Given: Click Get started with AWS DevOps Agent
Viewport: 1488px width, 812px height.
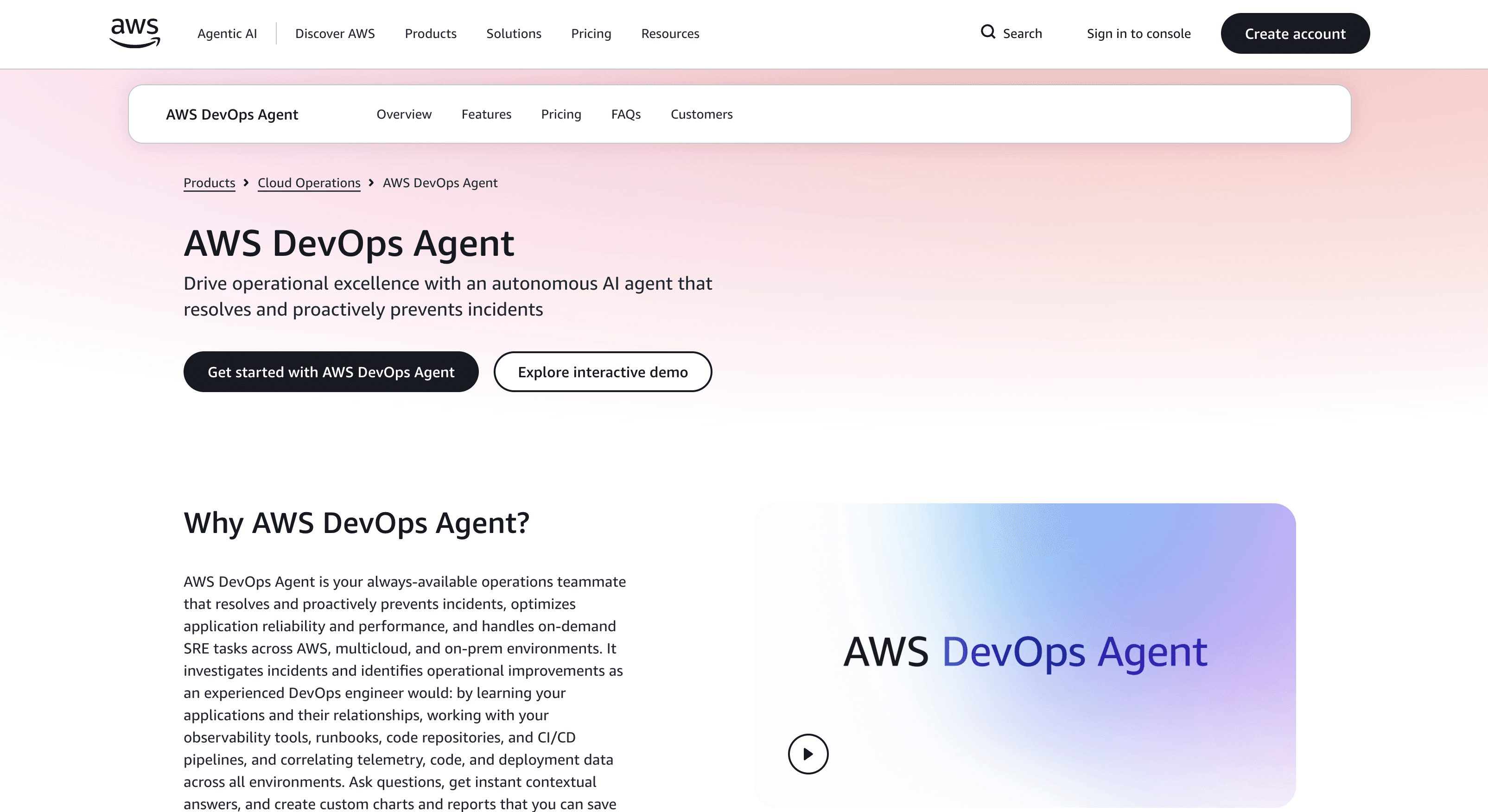Looking at the screenshot, I should [x=331, y=372].
